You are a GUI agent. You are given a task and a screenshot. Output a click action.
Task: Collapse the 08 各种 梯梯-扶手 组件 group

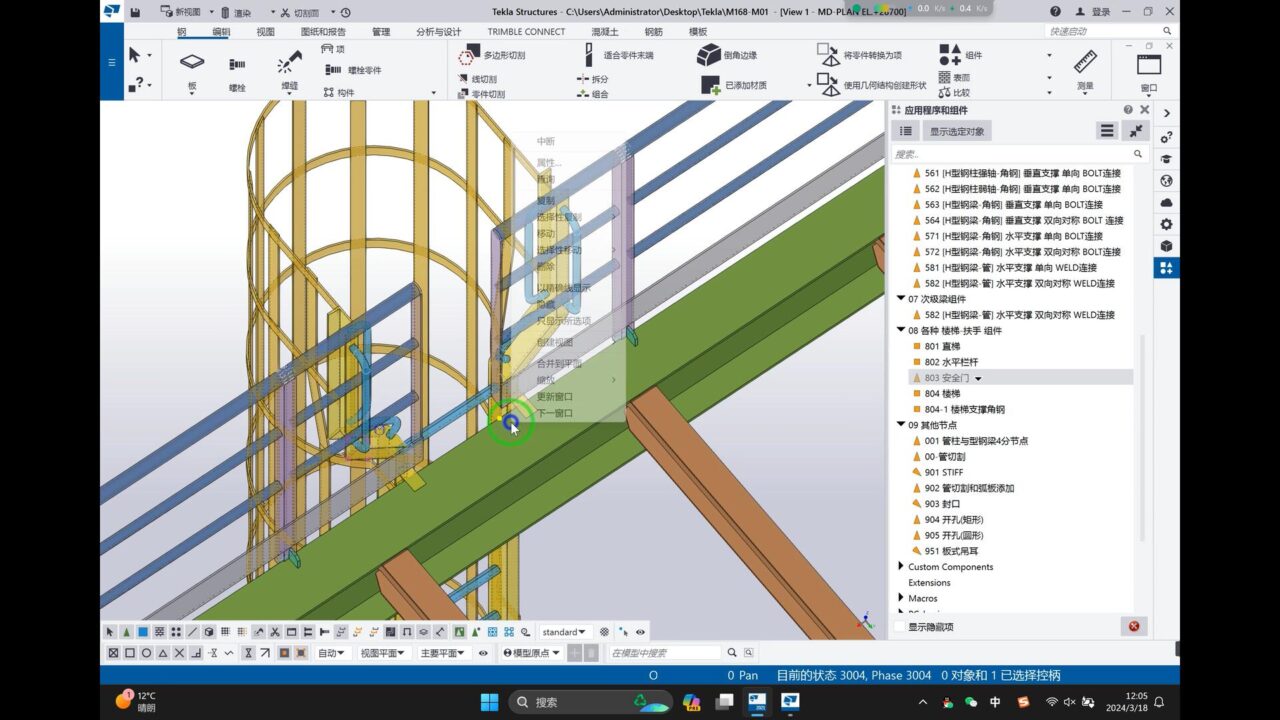click(900, 330)
